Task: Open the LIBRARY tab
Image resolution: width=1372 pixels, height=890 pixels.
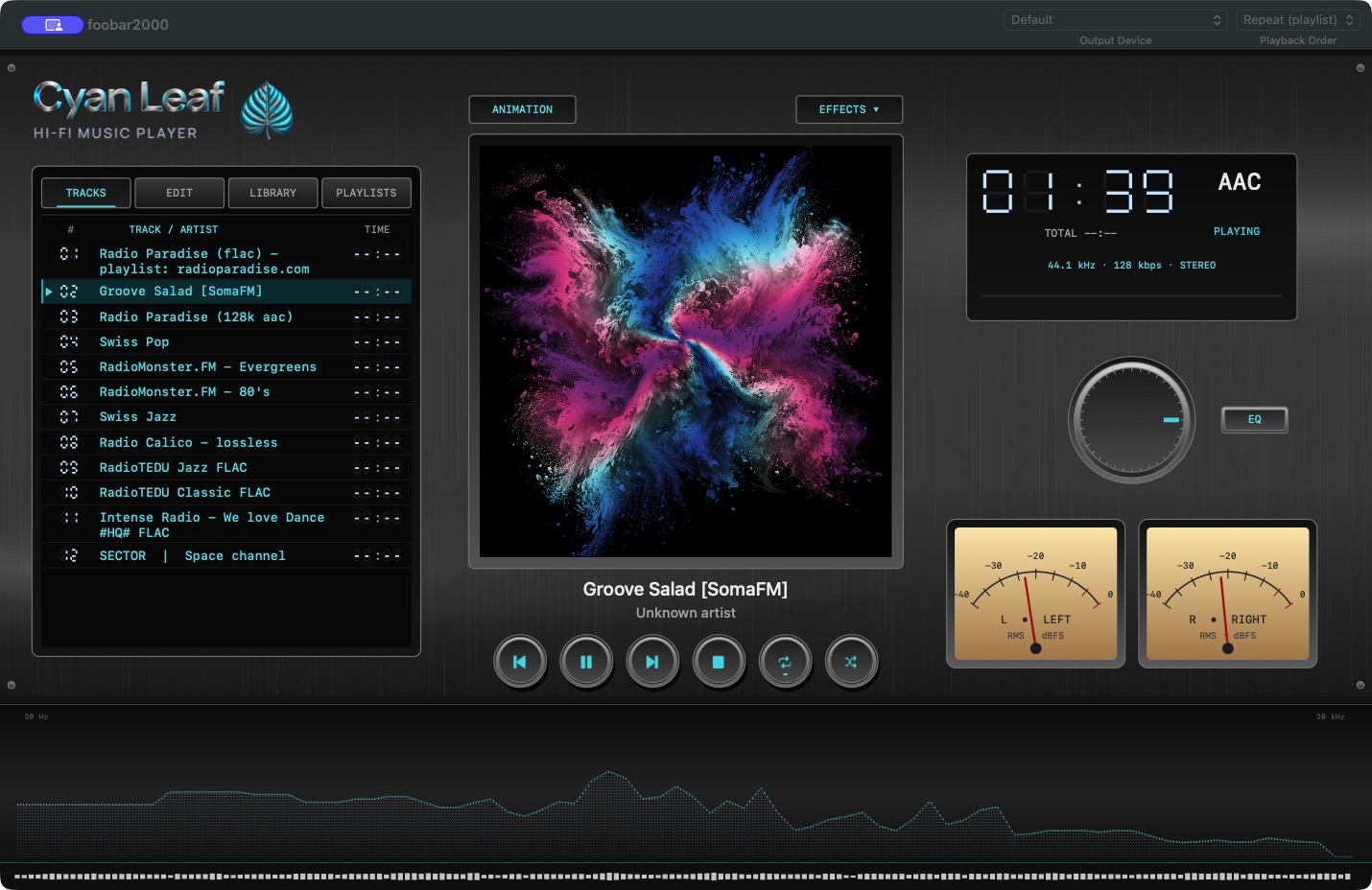Action: [272, 193]
